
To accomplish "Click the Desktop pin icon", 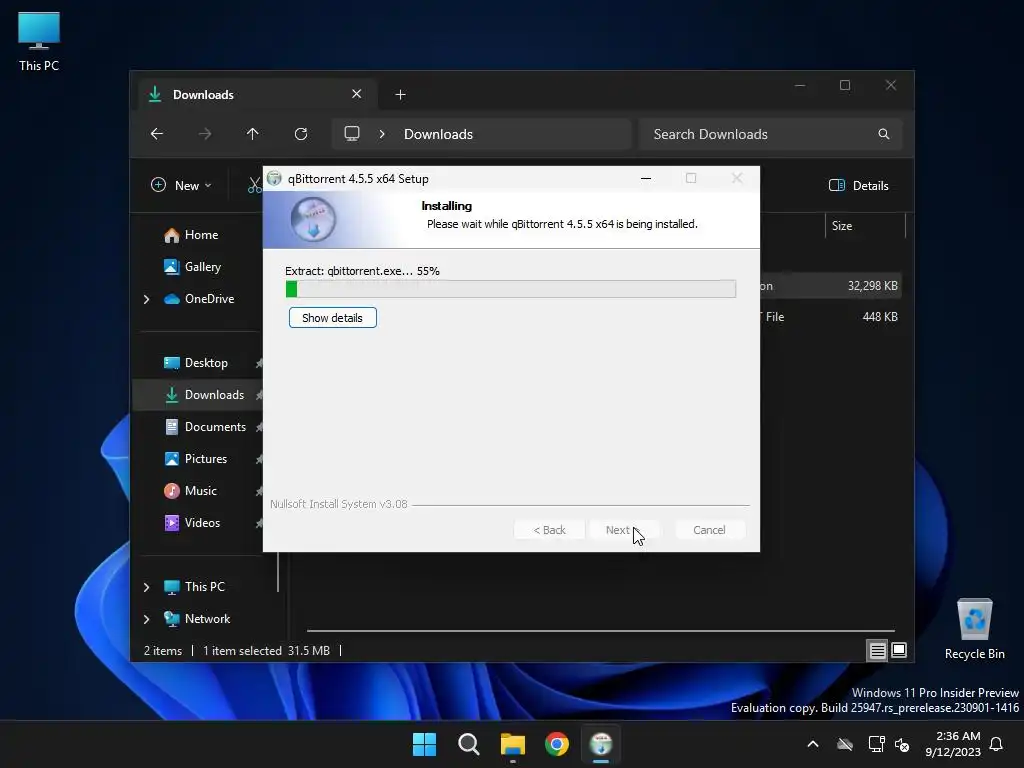I will pos(259,363).
